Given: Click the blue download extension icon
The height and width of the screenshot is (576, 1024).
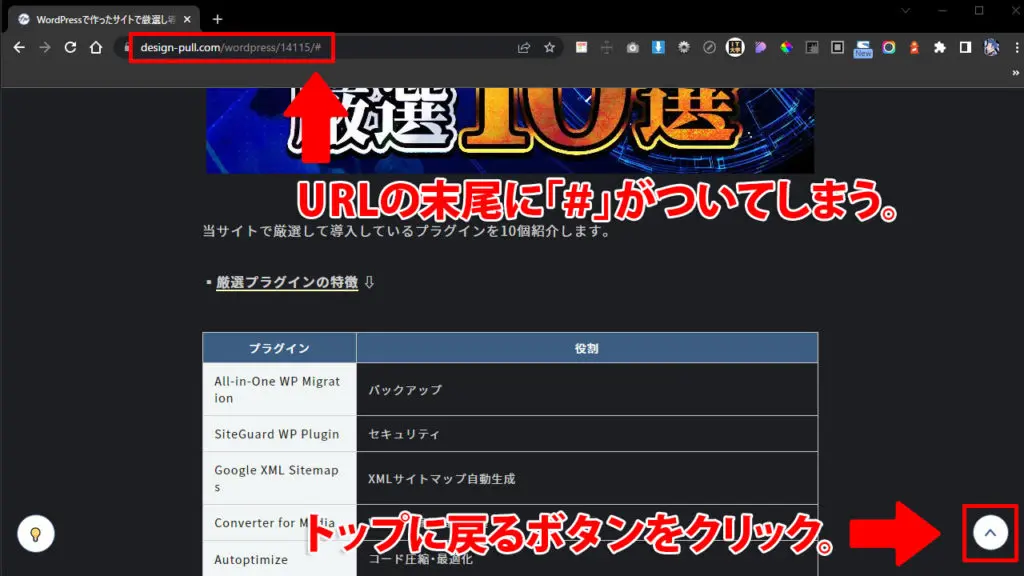Looking at the screenshot, I should [x=657, y=46].
